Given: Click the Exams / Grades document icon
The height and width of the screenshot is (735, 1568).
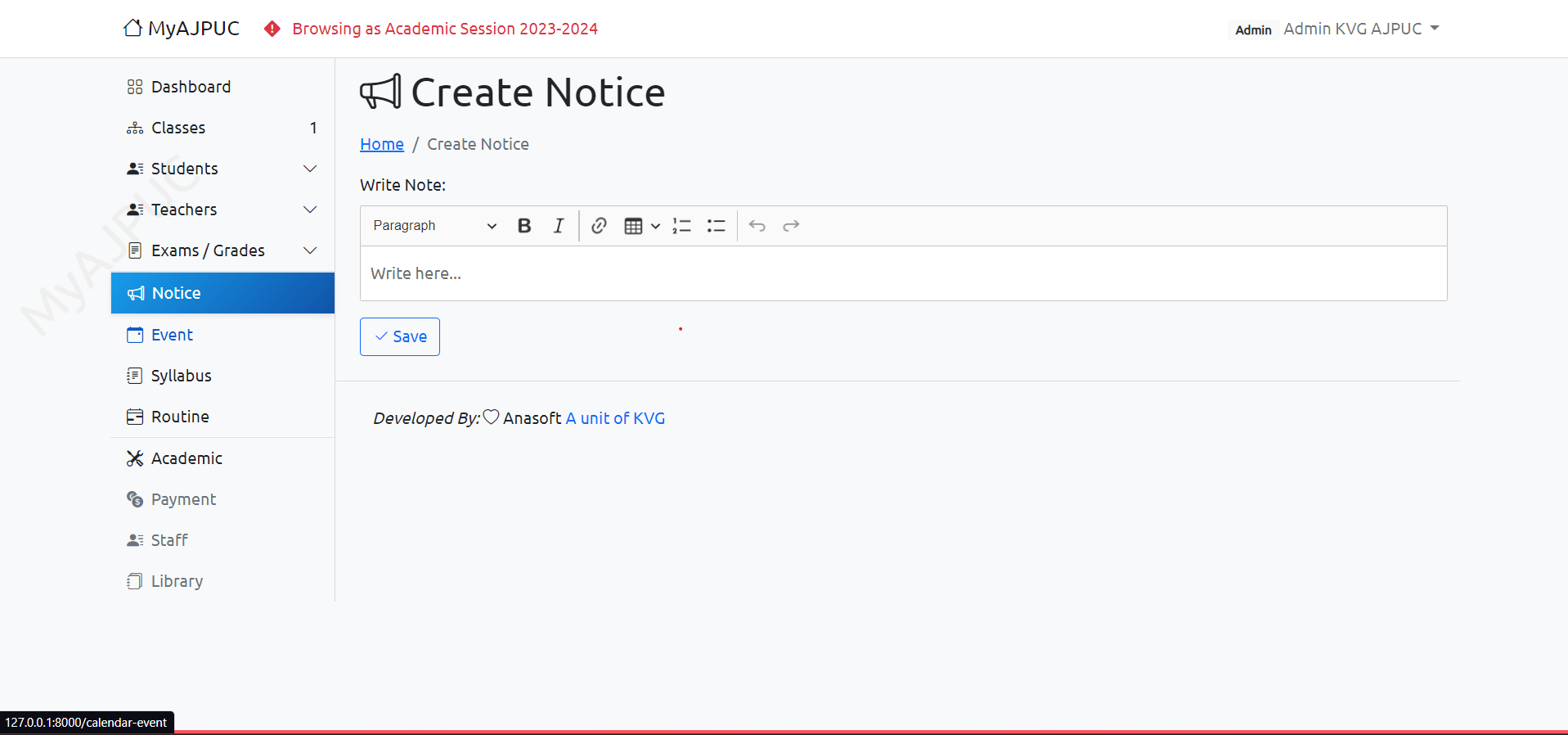Looking at the screenshot, I should click(135, 250).
